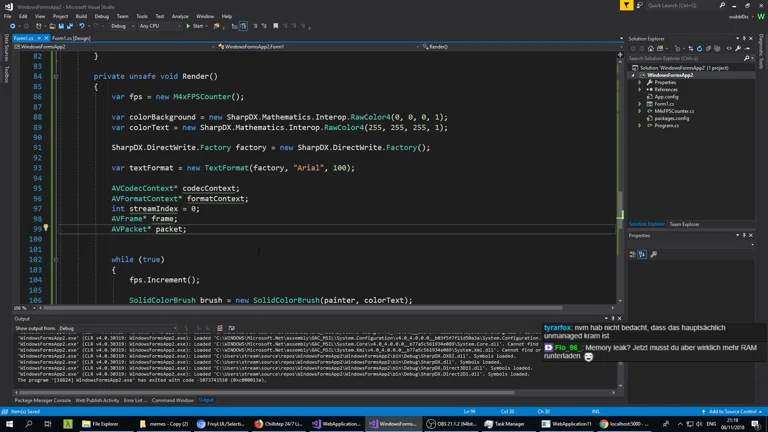This screenshot has height=432, width=768.
Task: Open the Render() member navigation dropdown
Action: click(x=522, y=47)
